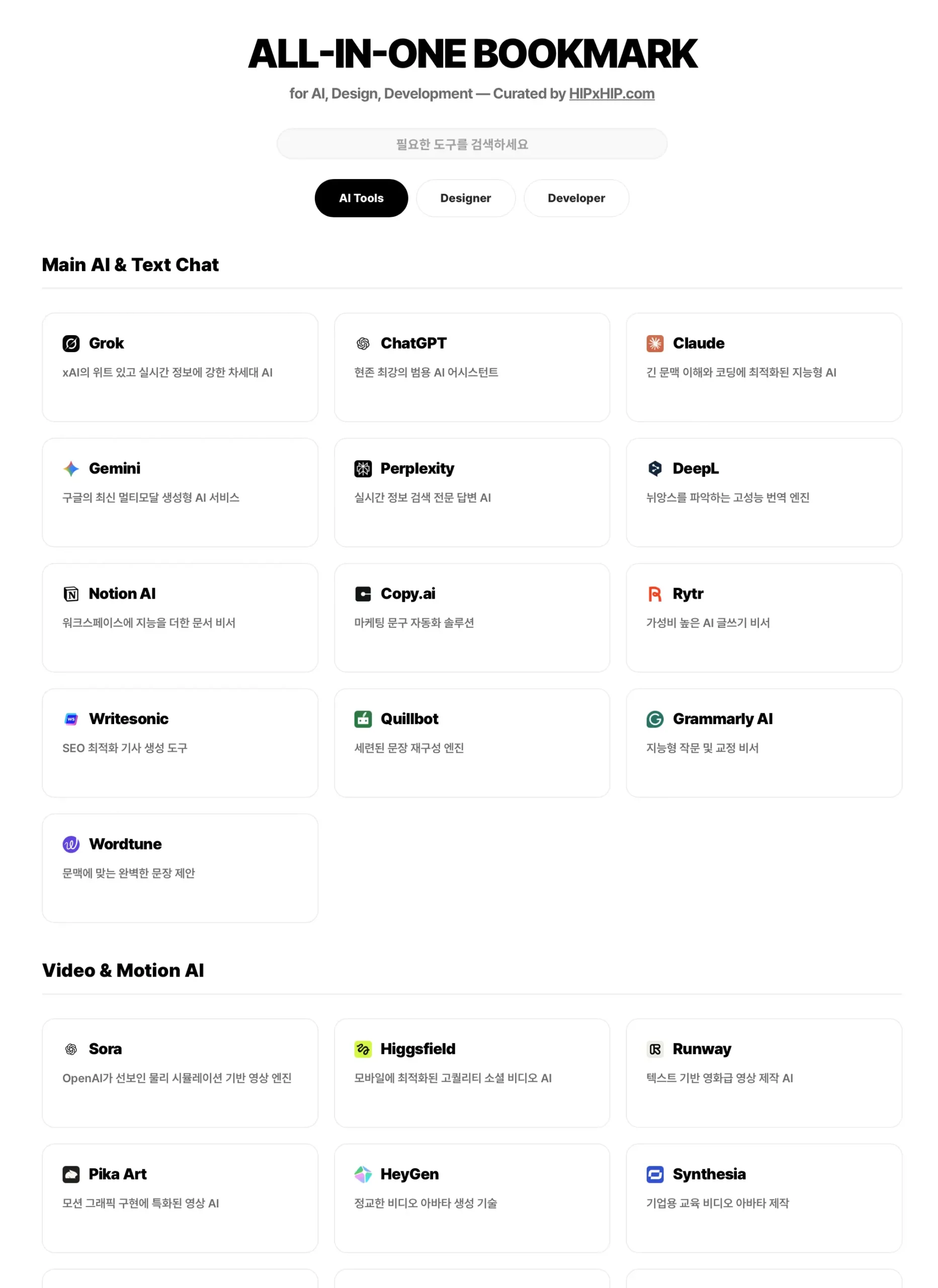Focus the tool search field
938x1288 pixels.
pos(471,144)
